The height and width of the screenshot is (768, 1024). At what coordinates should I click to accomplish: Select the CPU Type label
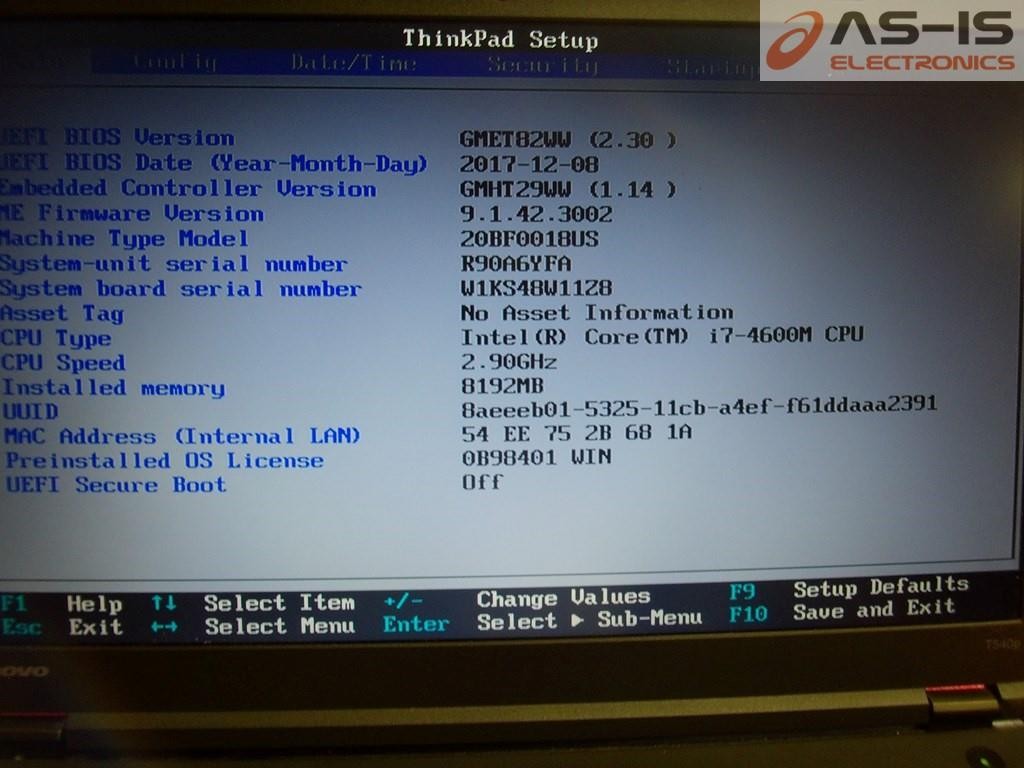coord(56,338)
